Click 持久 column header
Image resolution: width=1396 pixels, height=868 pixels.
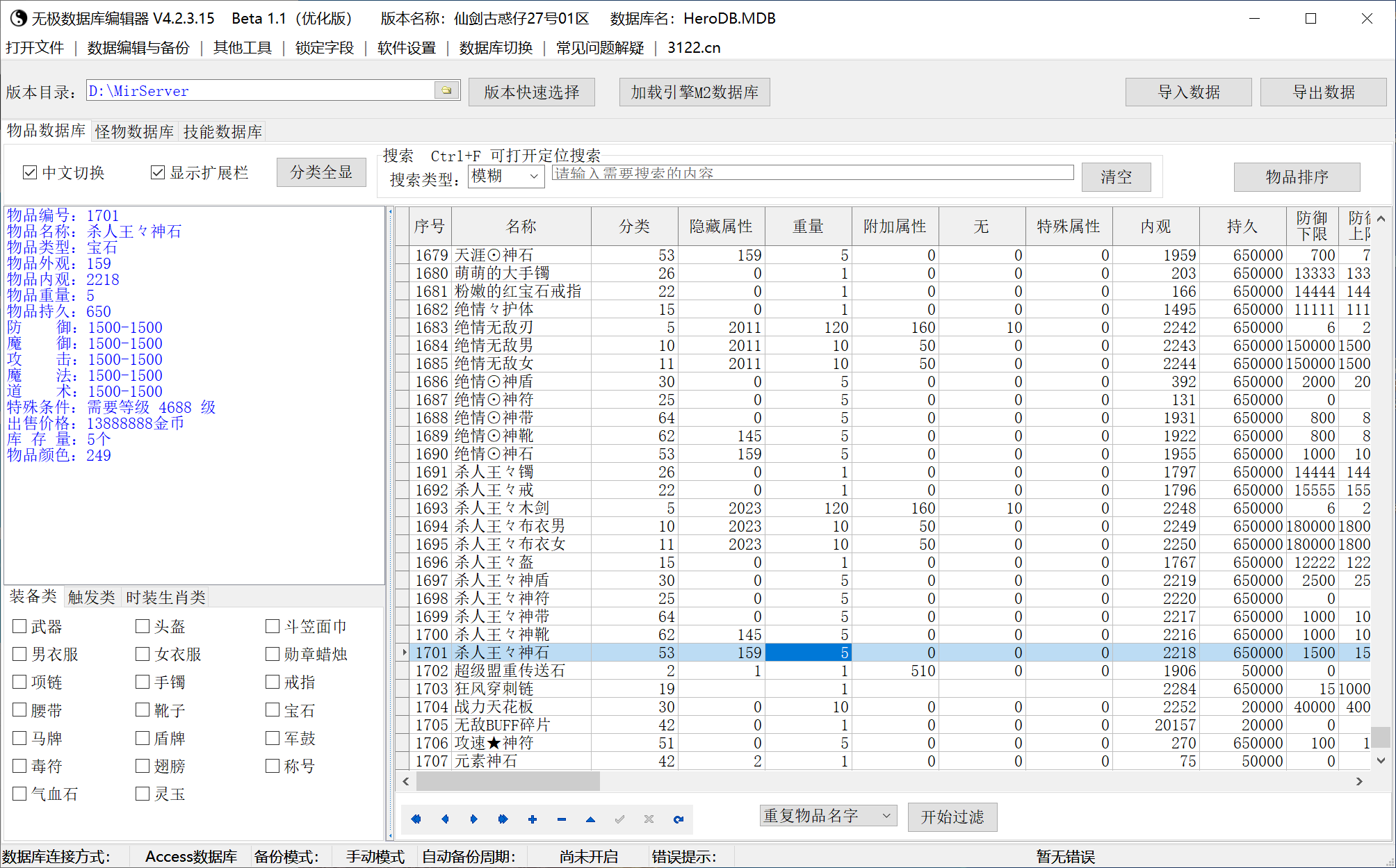(1242, 227)
